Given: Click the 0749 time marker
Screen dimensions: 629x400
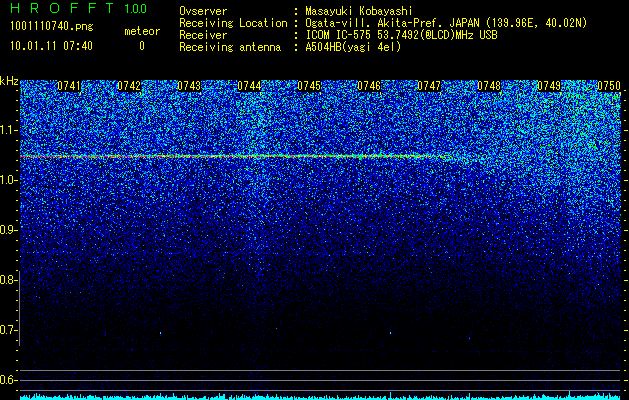Looking at the screenshot, I should (549, 86).
